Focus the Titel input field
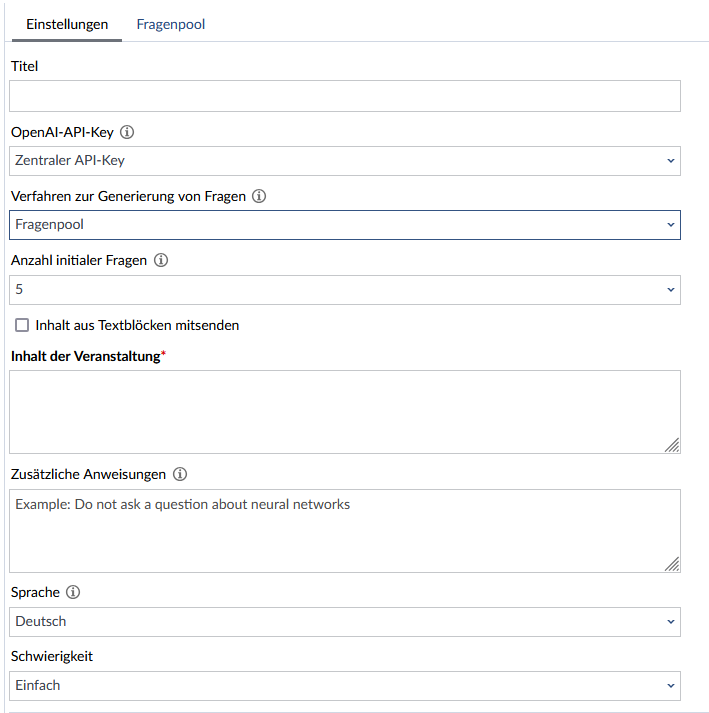 pyautogui.click(x=345, y=96)
